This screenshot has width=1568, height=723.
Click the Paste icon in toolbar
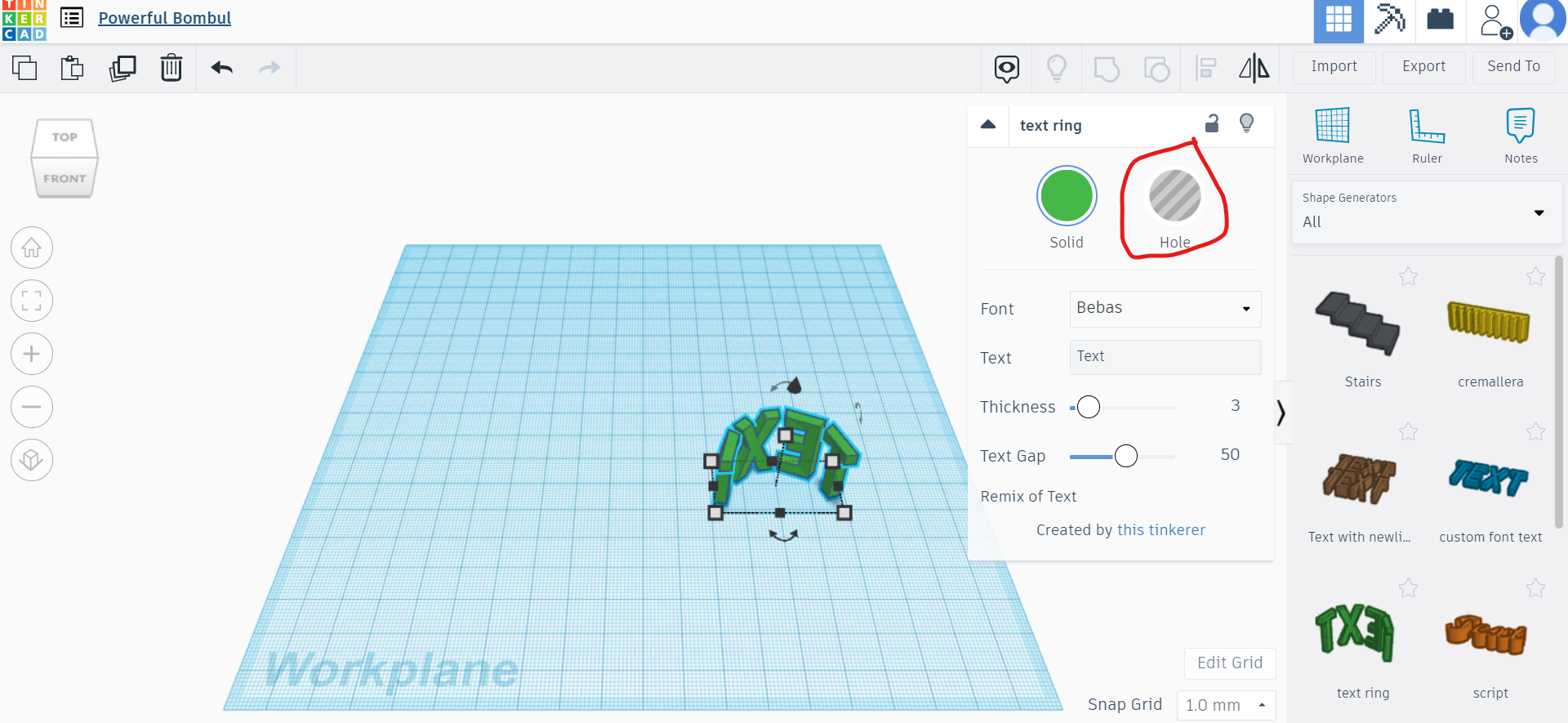[73, 68]
